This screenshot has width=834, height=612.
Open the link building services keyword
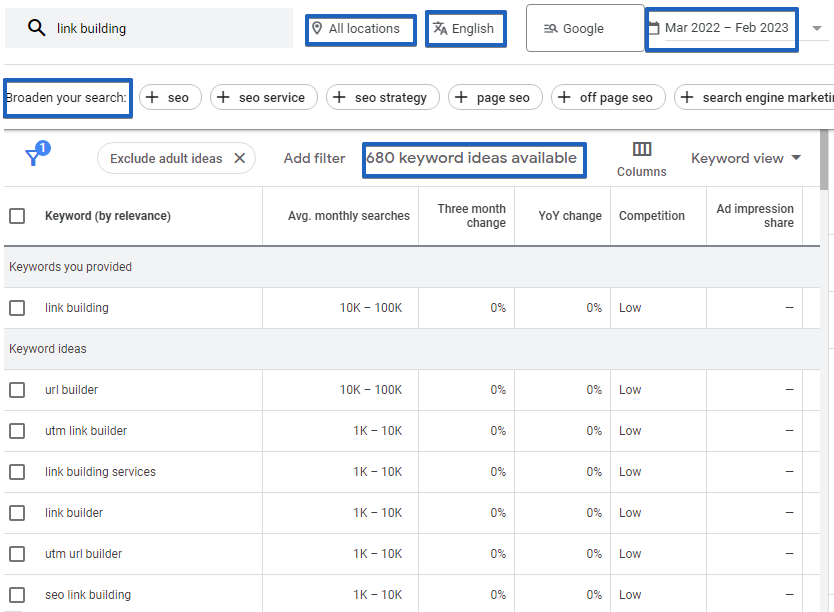[100, 471]
